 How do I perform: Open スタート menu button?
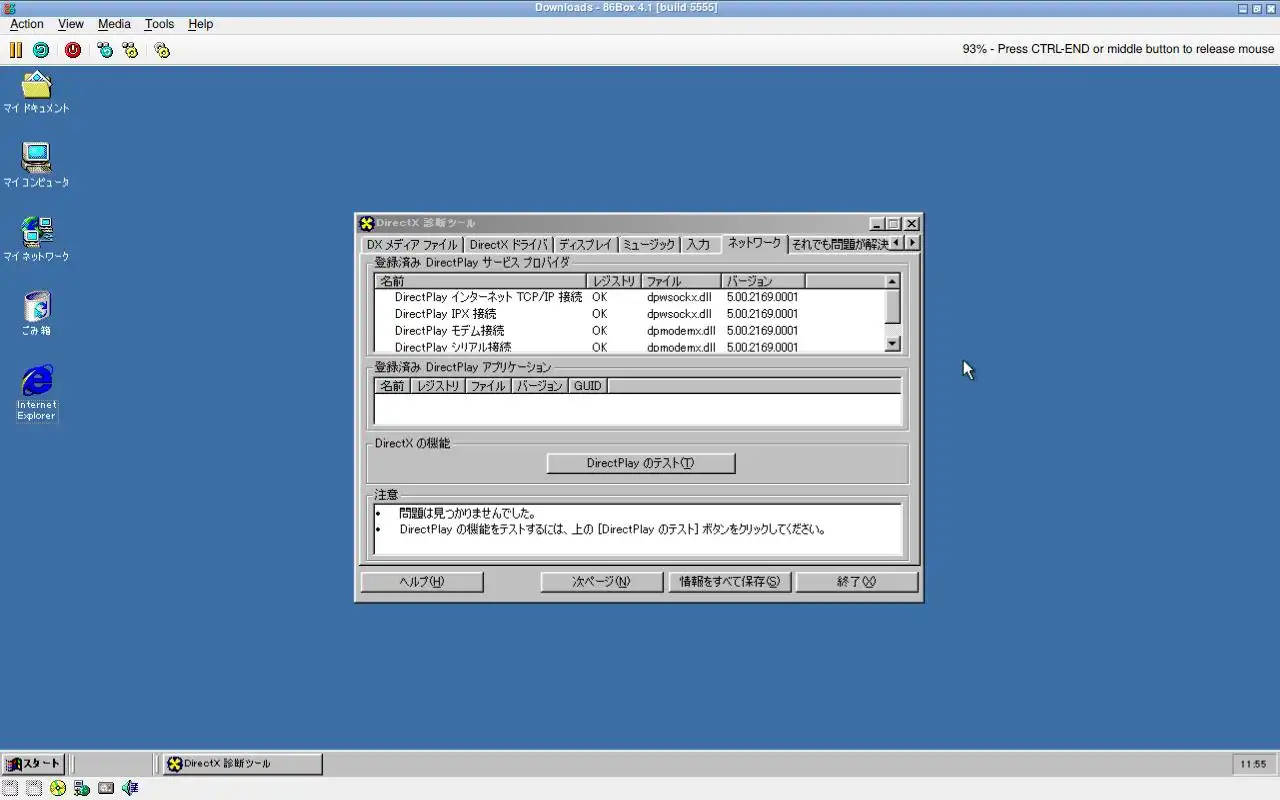pyautogui.click(x=34, y=764)
